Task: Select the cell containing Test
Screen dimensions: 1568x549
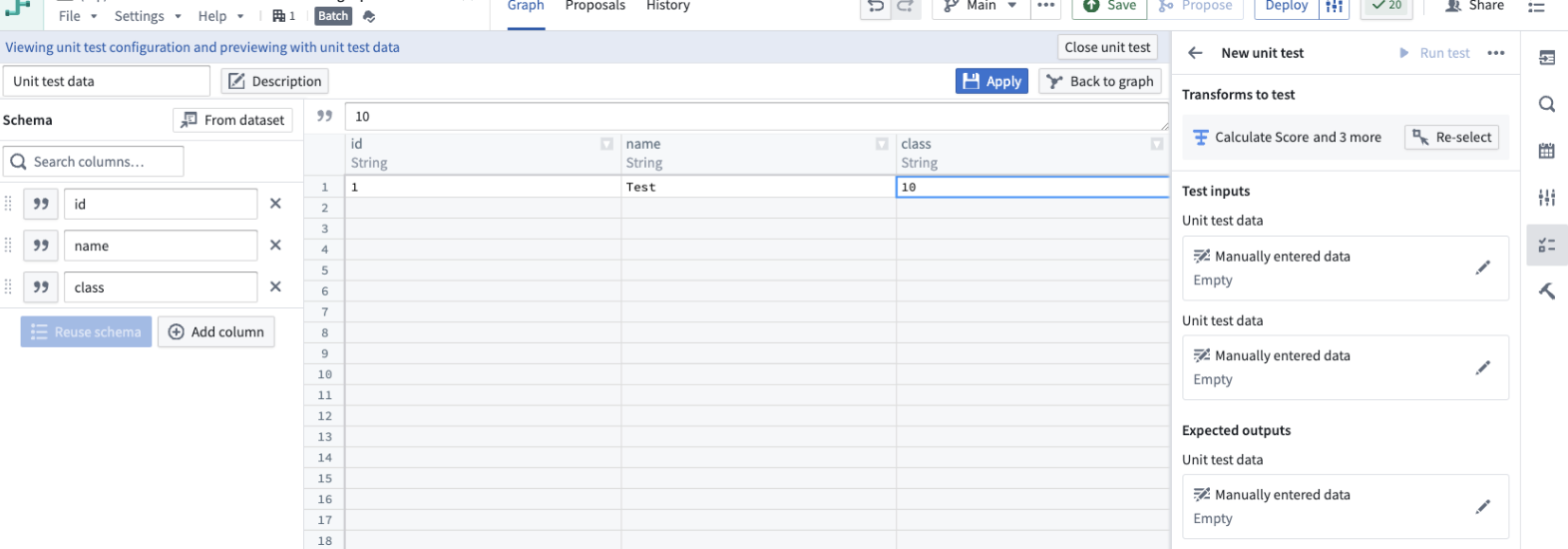Action: [758, 187]
